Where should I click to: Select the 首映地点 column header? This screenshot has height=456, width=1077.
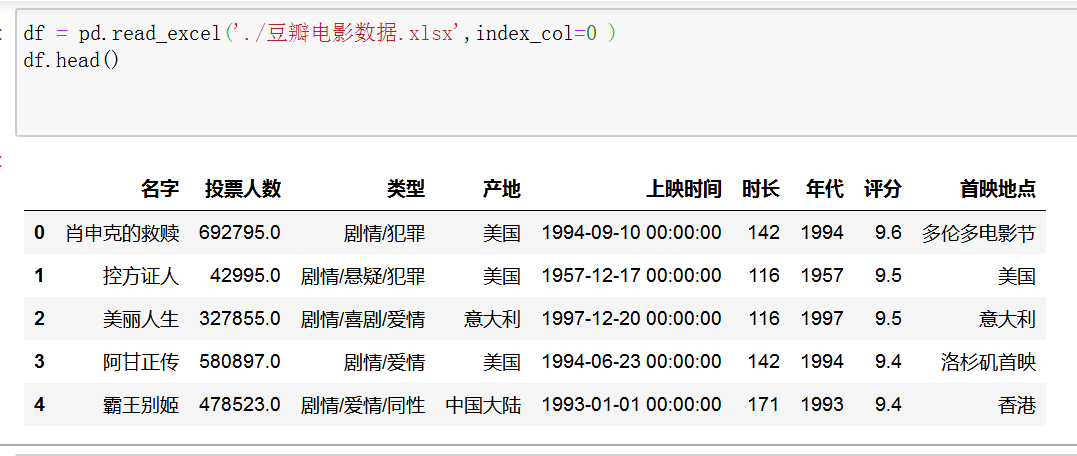click(x=998, y=189)
